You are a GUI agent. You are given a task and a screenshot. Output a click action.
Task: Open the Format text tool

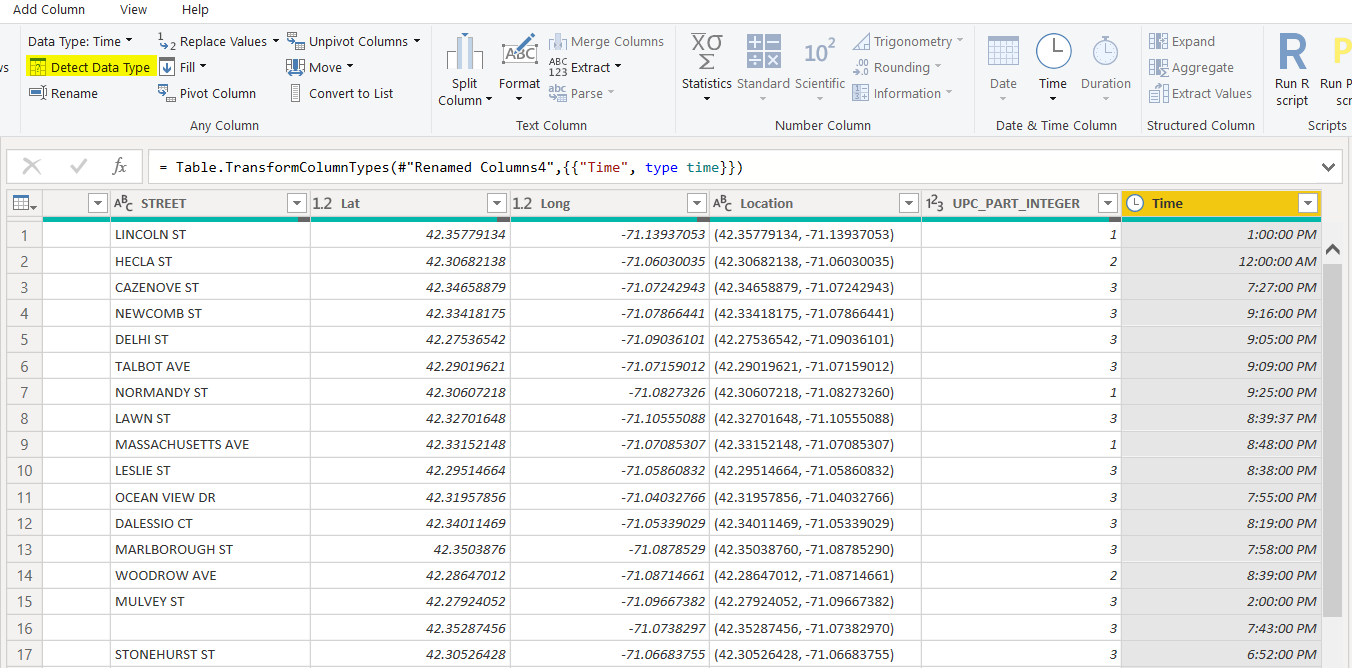point(519,54)
